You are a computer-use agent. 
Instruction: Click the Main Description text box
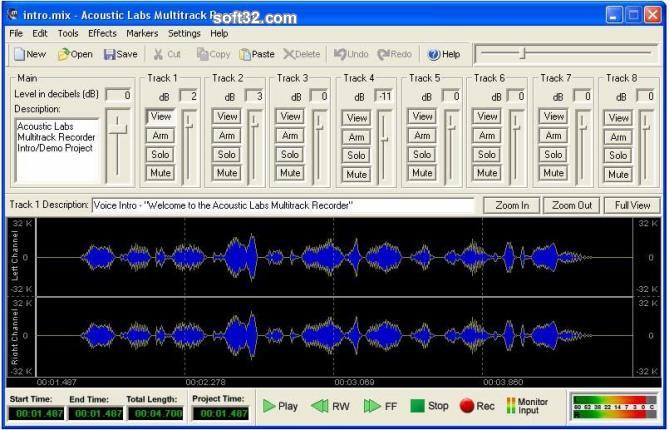tap(57, 150)
